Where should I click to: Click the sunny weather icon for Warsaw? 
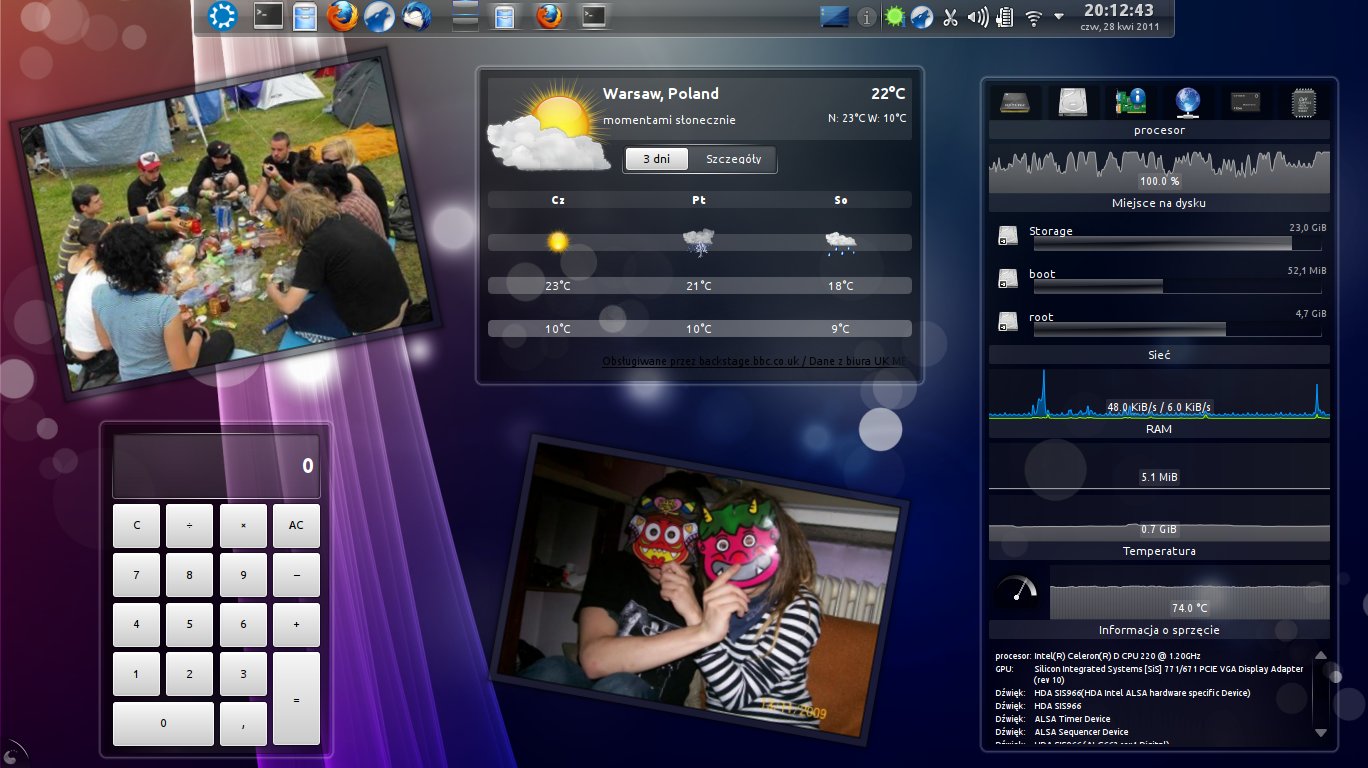[548, 128]
